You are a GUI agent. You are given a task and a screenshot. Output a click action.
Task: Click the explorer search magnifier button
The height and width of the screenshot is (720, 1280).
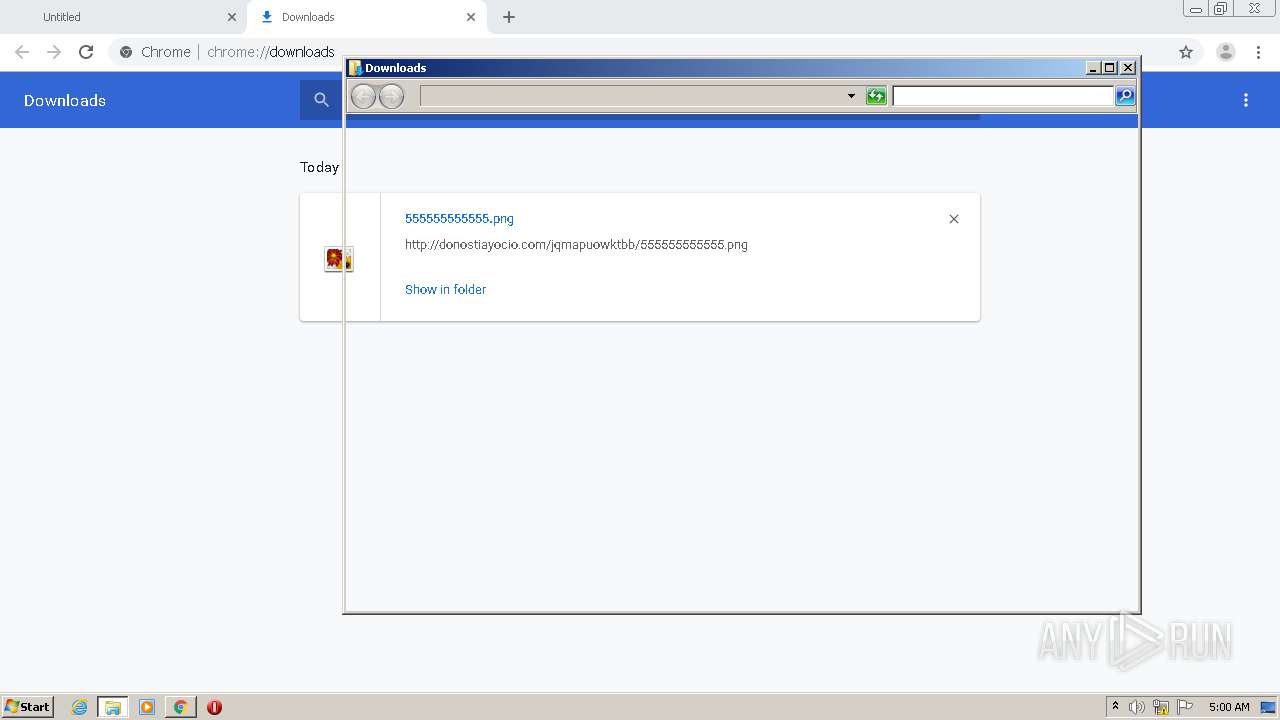coord(1125,96)
